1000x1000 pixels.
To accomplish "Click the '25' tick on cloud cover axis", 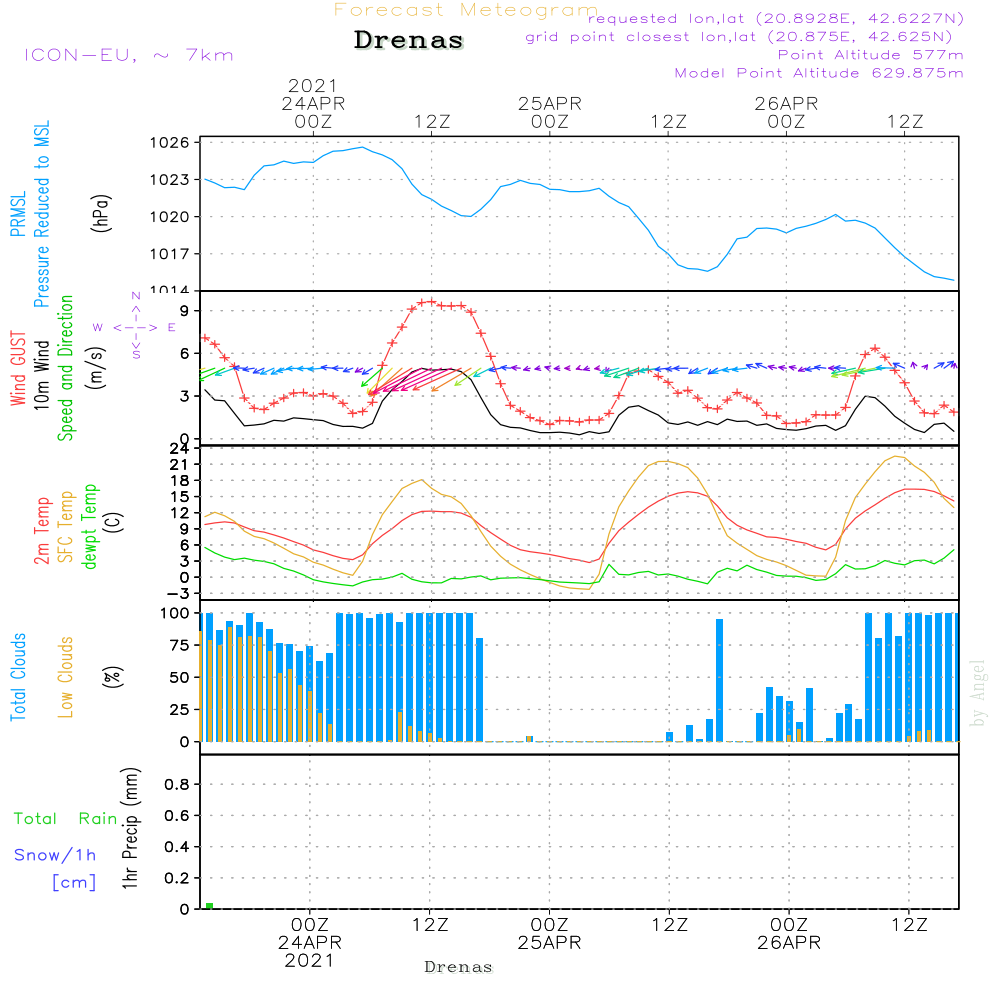I will point(180,709).
